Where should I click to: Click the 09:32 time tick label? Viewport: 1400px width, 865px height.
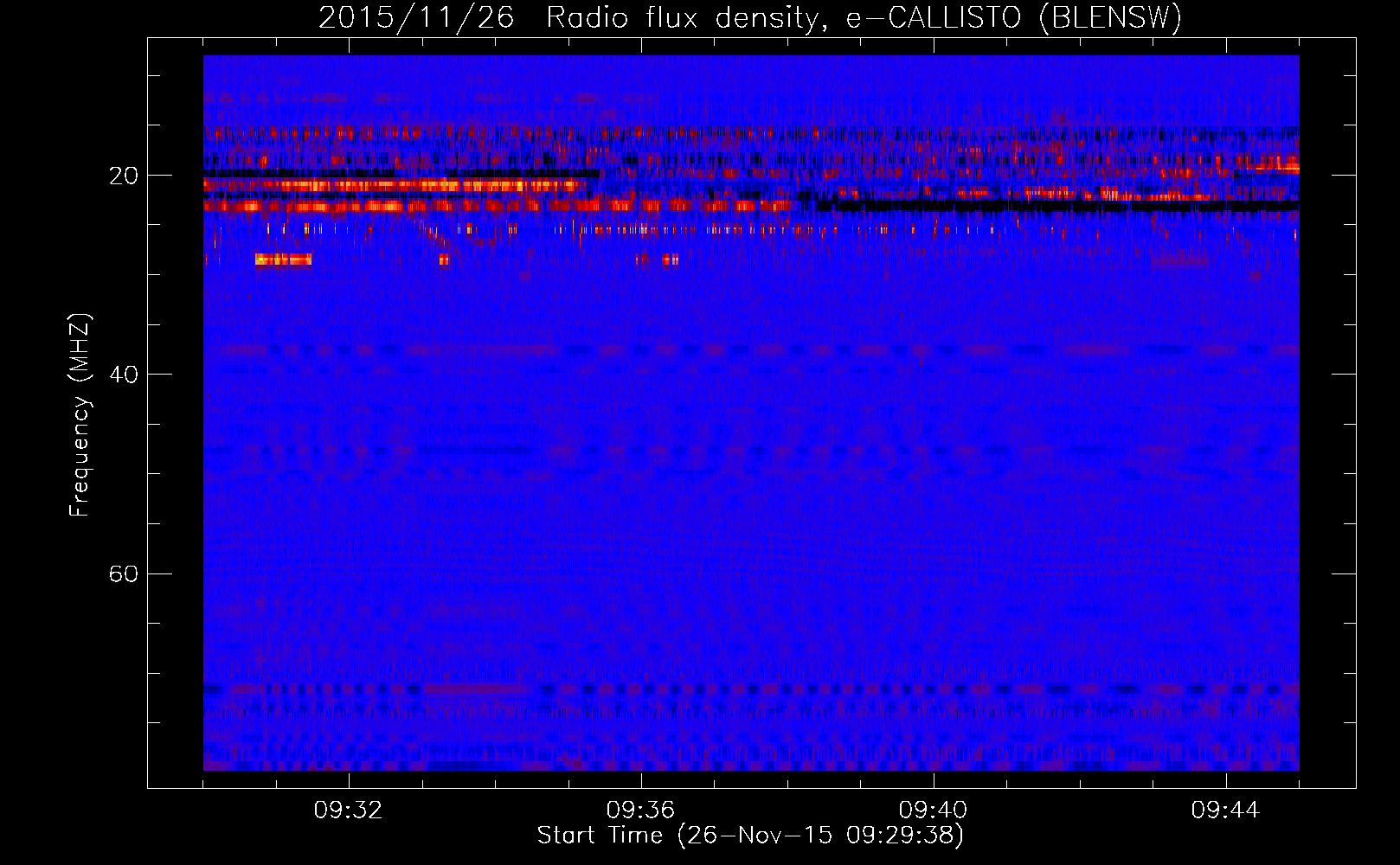[x=348, y=811]
